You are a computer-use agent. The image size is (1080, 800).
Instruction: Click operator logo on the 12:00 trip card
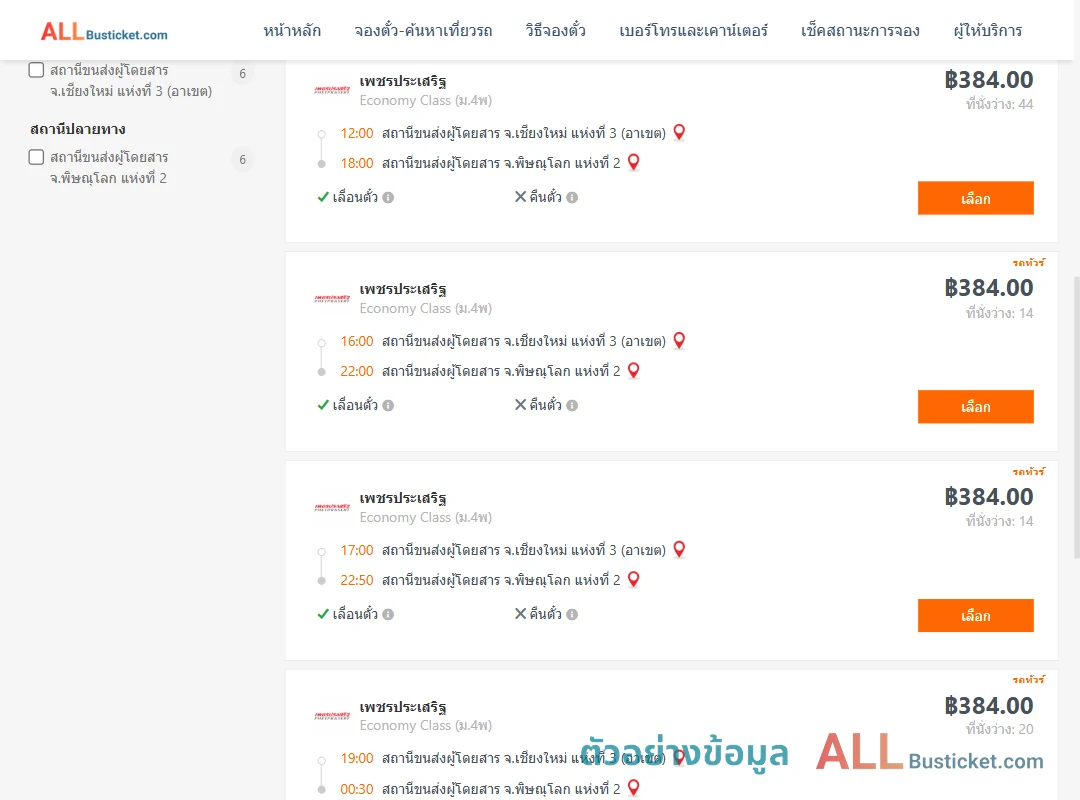click(x=332, y=90)
